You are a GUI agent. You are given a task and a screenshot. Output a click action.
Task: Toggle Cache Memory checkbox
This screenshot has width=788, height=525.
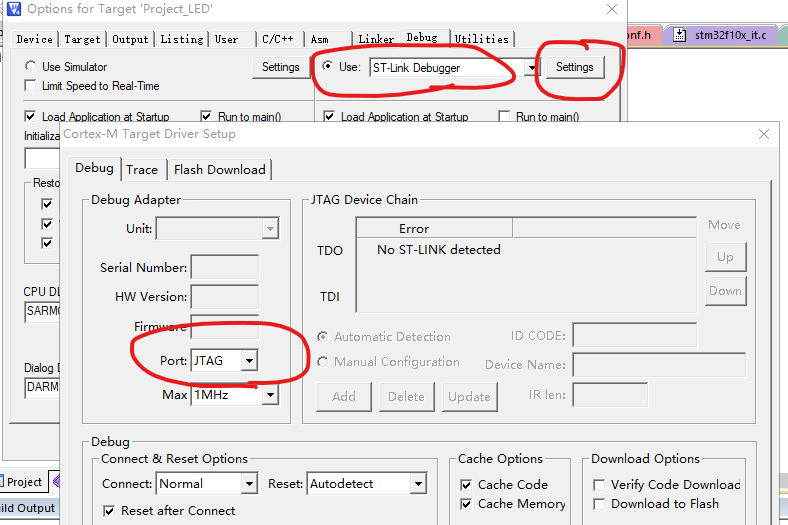point(466,504)
